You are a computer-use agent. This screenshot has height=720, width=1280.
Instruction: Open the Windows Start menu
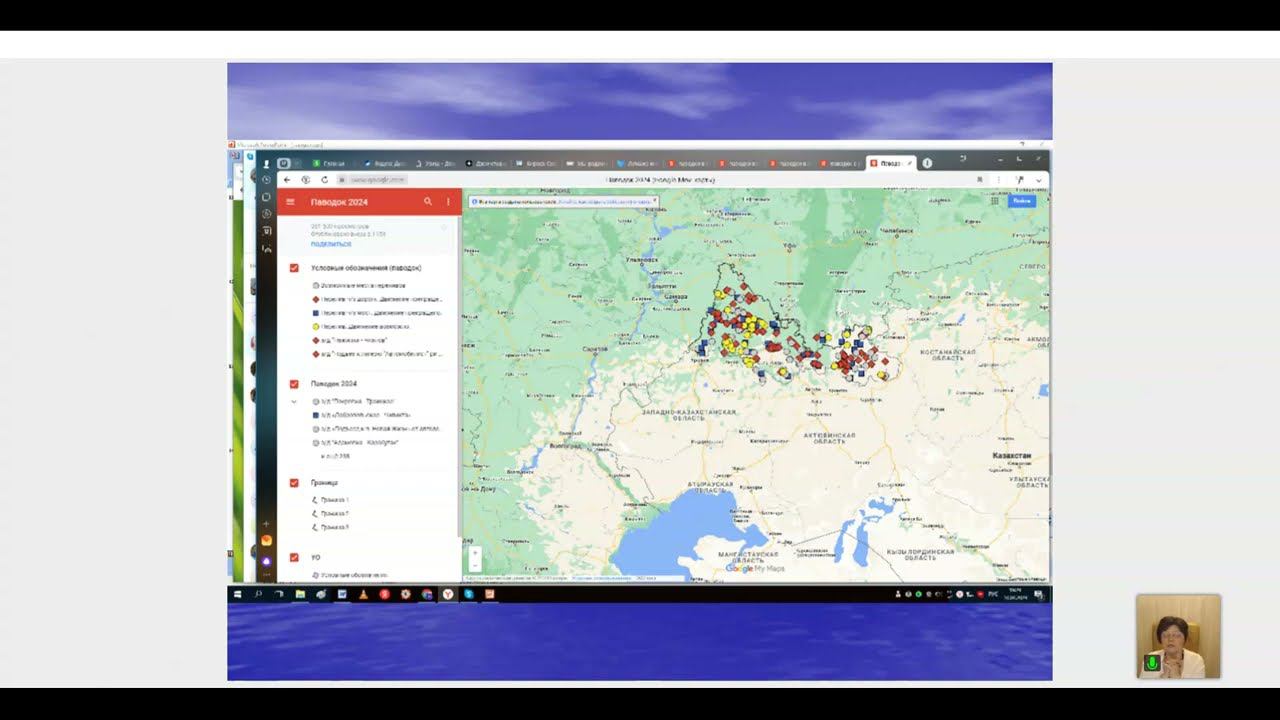[238, 594]
